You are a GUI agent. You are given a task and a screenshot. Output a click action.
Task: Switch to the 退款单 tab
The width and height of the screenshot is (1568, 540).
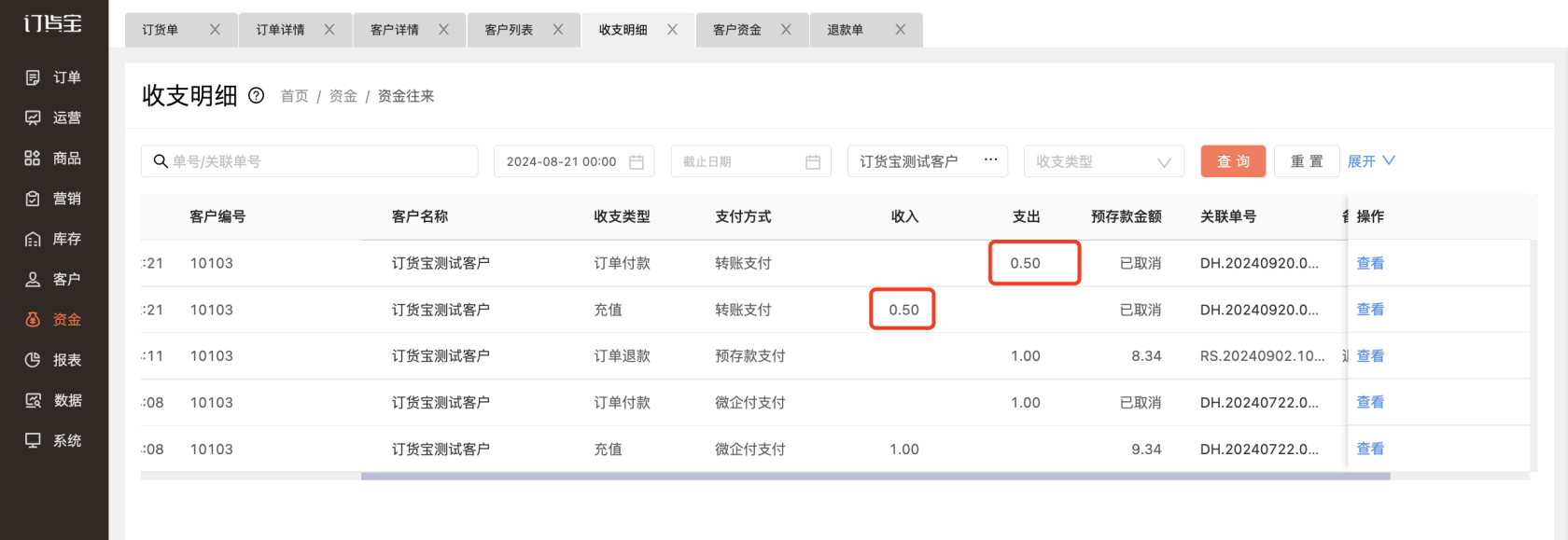pyautogui.click(x=845, y=30)
